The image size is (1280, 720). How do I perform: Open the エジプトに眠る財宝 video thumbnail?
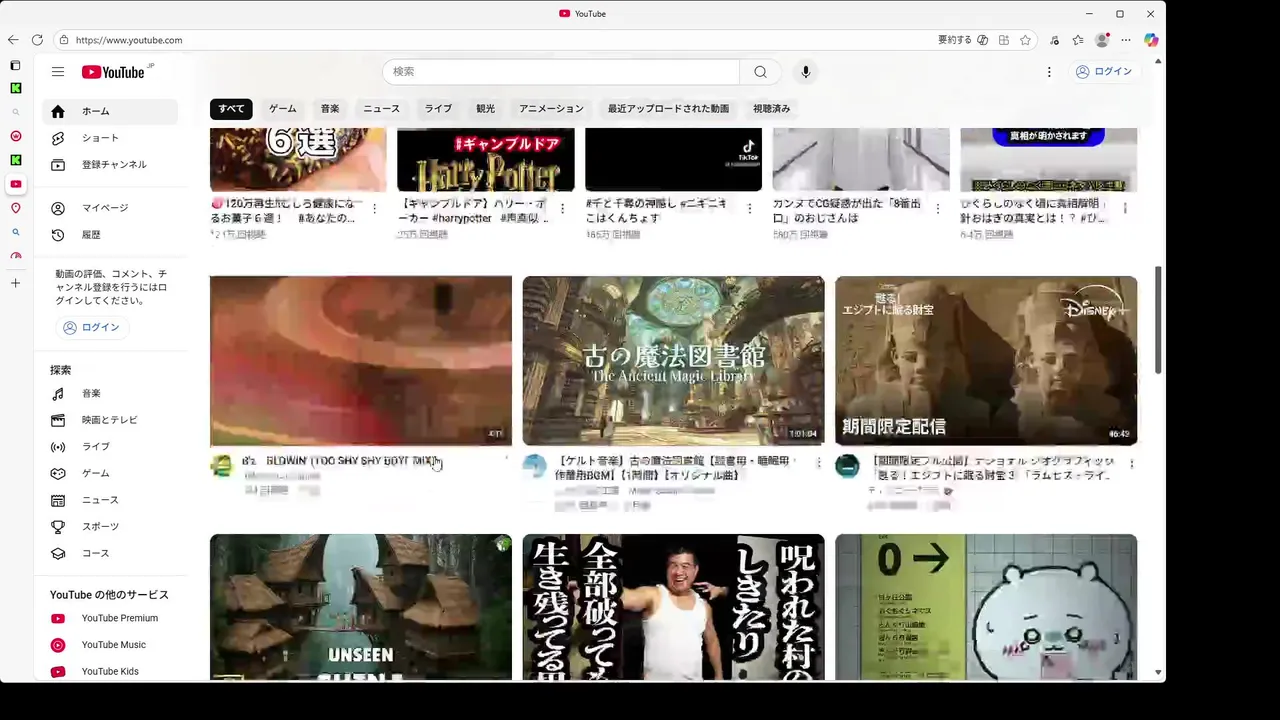tap(986, 361)
